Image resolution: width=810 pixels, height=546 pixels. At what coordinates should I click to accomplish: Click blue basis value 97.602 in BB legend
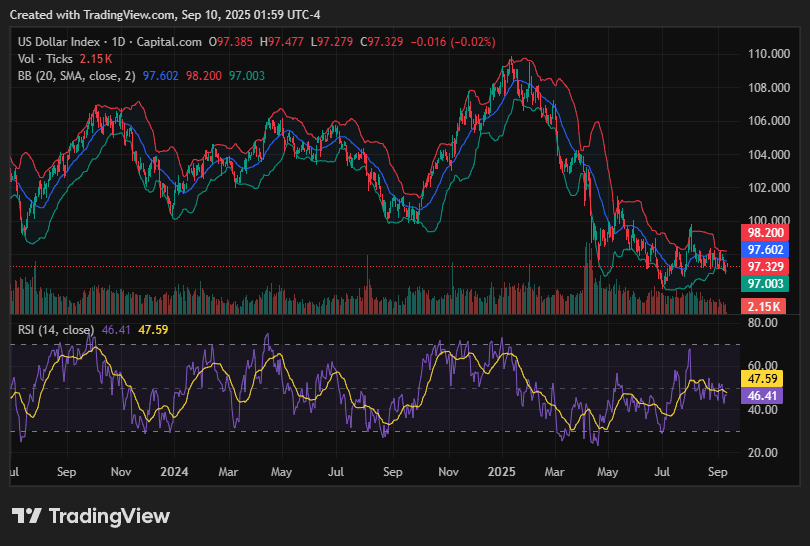point(161,76)
